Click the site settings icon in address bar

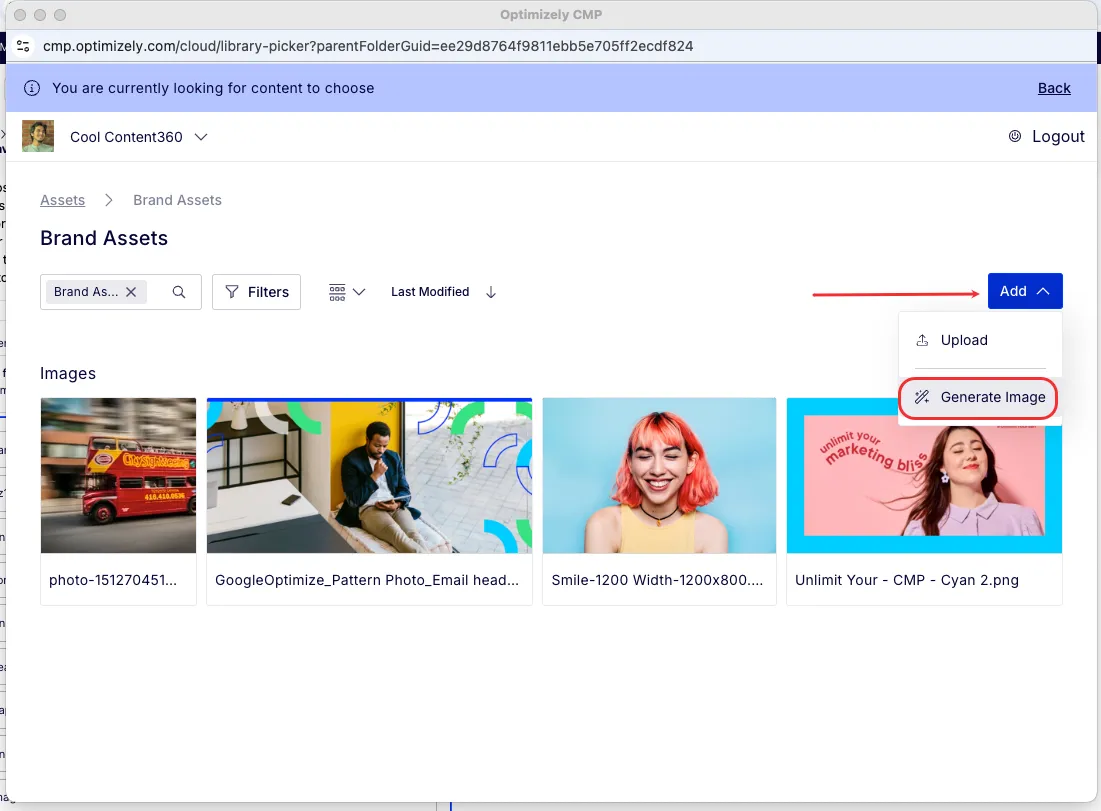pyautogui.click(x=23, y=46)
